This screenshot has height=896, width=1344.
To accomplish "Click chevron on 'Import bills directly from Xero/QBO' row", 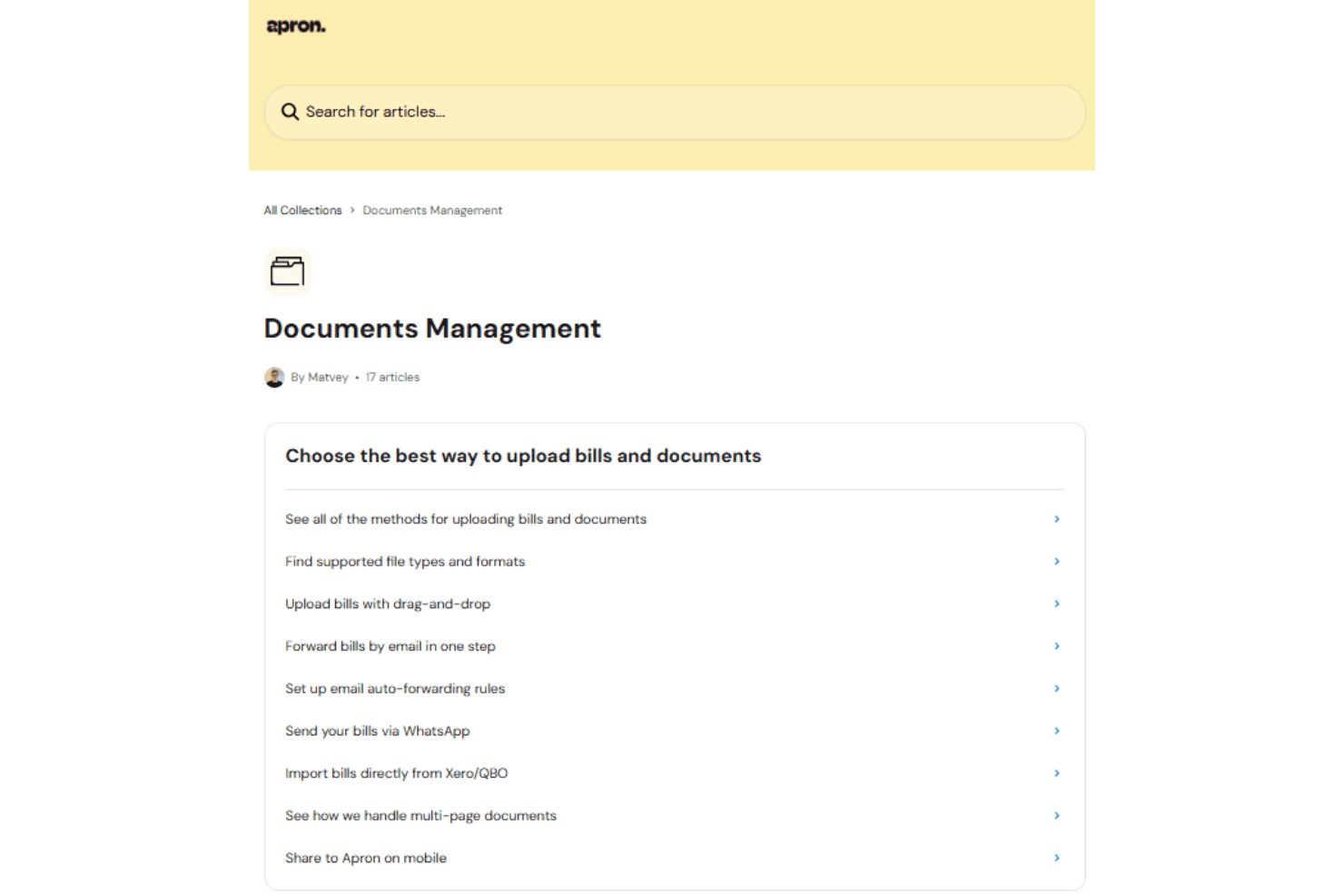I will (x=1057, y=773).
